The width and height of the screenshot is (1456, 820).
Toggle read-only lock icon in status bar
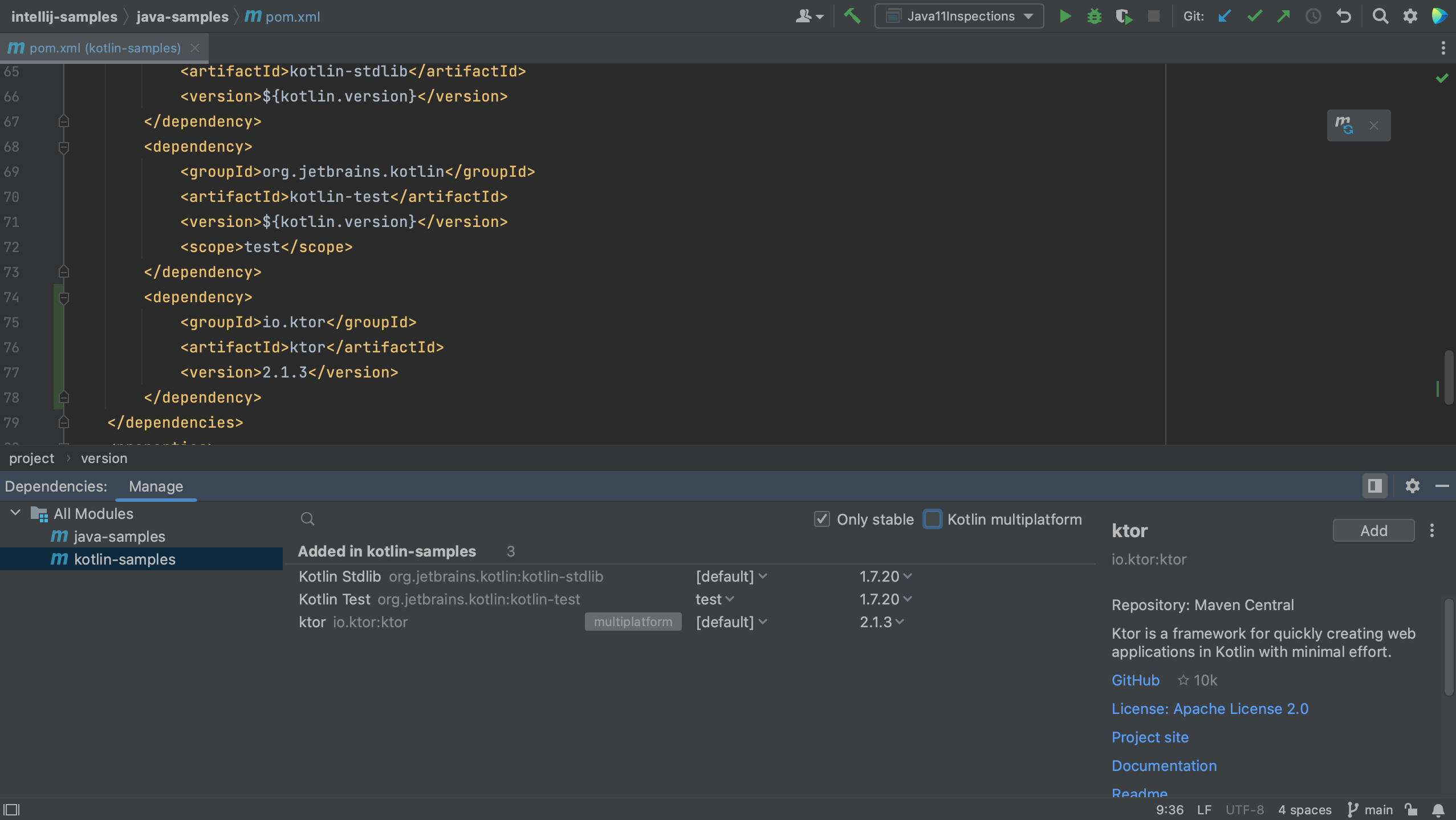click(1411, 810)
